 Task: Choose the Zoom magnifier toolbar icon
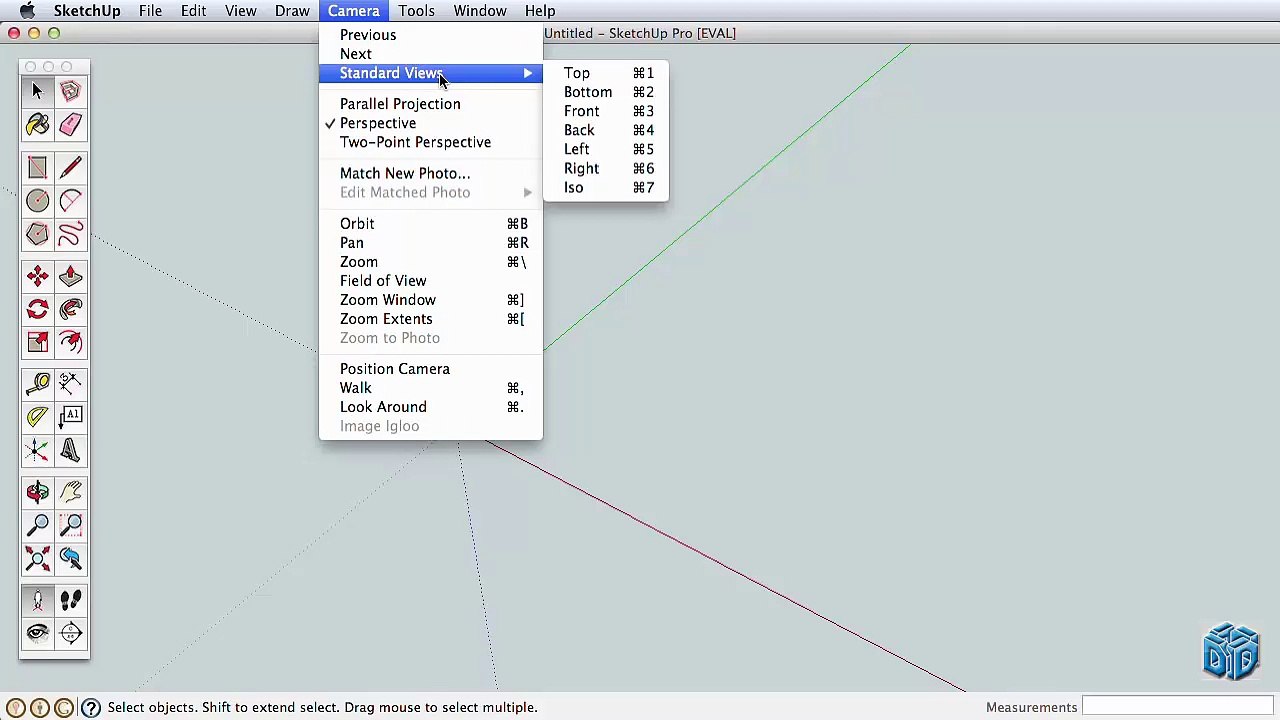tap(37, 525)
